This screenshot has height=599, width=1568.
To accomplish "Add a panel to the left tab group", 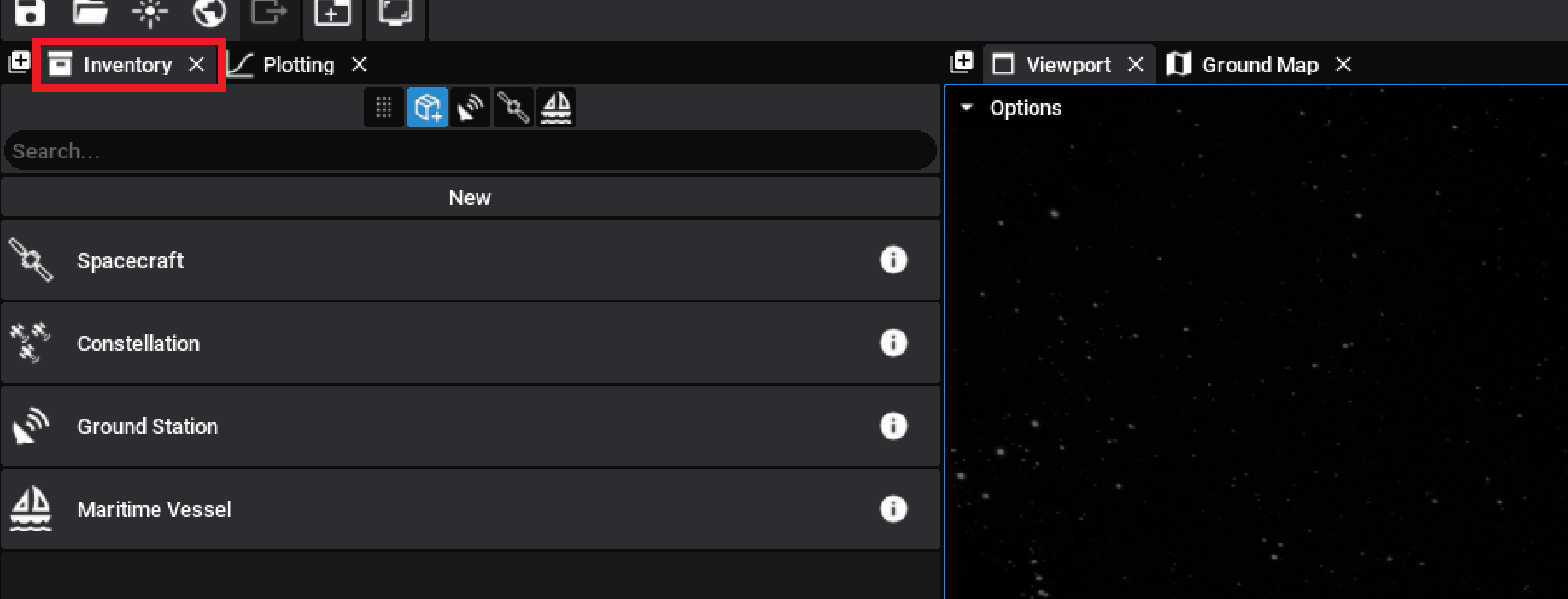I will tap(19, 62).
